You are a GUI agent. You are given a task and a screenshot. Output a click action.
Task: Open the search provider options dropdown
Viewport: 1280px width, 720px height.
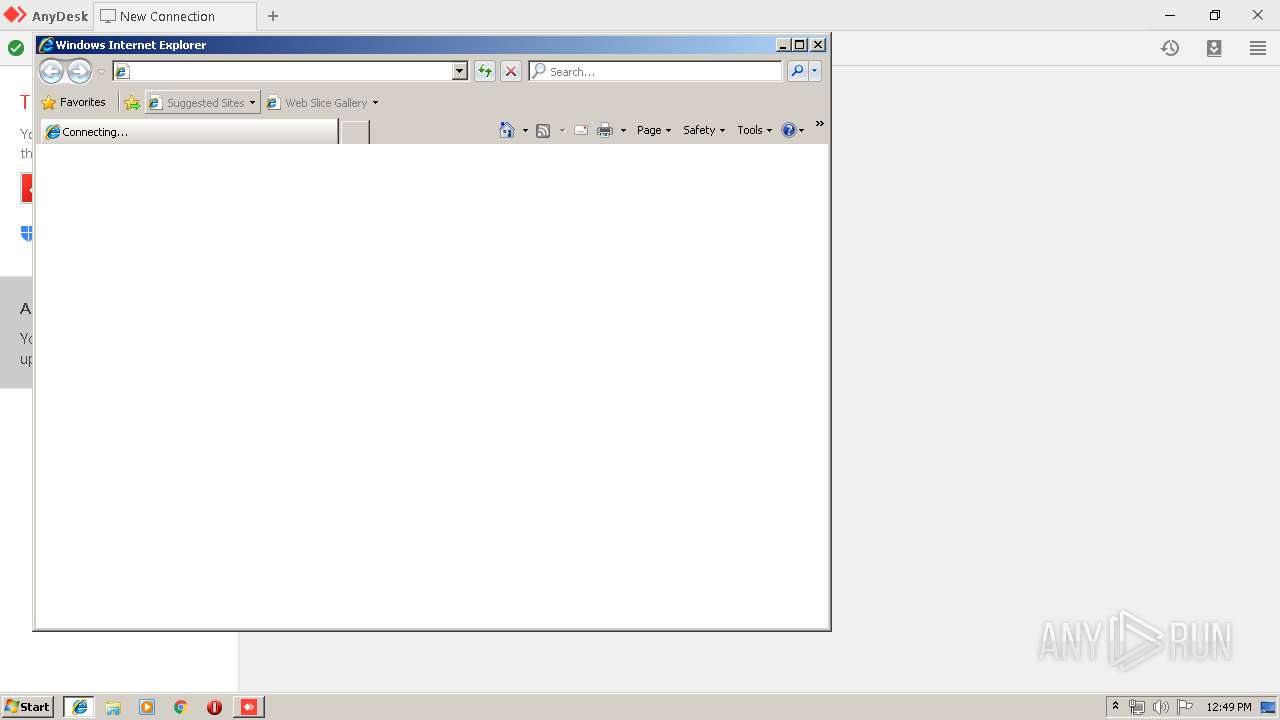tap(815, 71)
